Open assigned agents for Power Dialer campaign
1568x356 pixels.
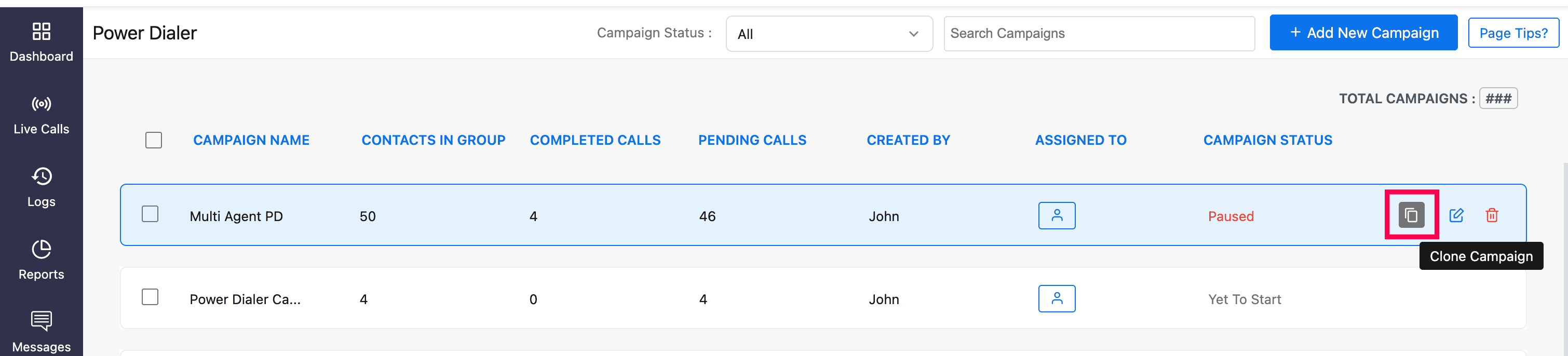click(x=1056, y=298)
